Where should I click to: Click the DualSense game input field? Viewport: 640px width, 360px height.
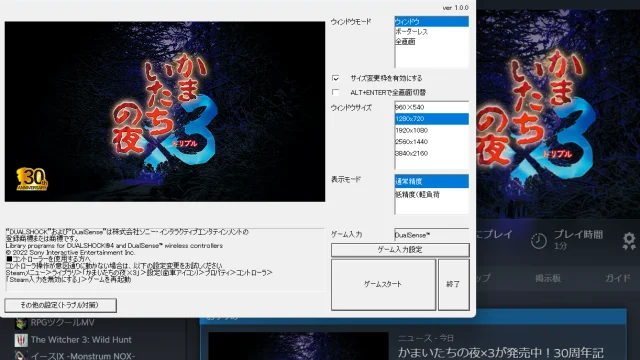click(x=431, y=235)
